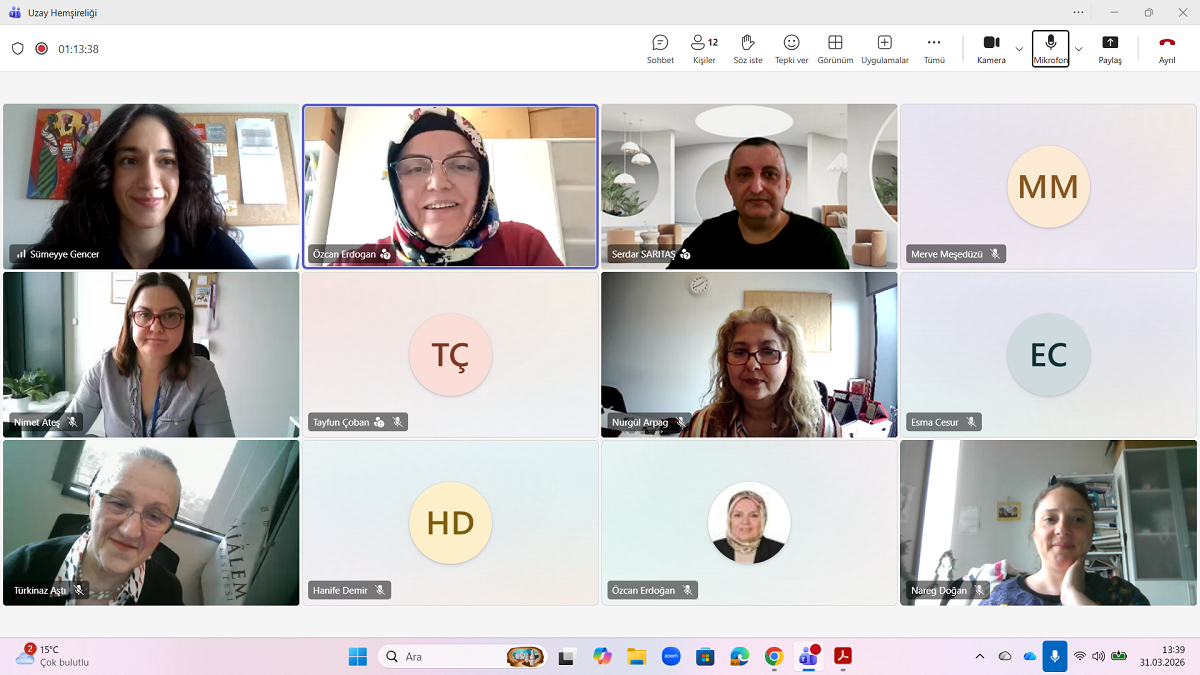Image resolution: width=1200 pixels, height=675 pixels.
Task: Leave the meeting with Ayrıl
Action: point(1167,48)
